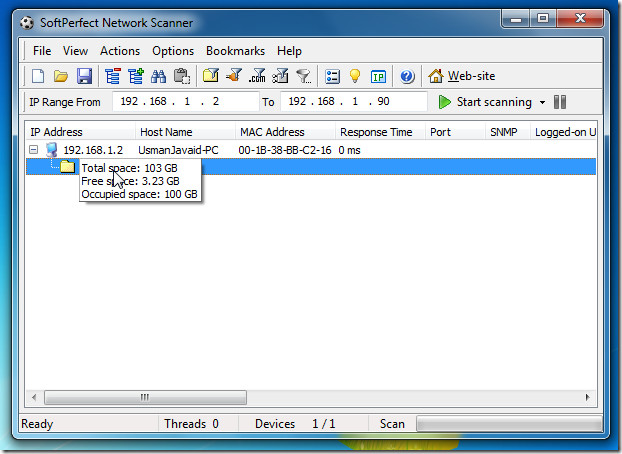The width and height of the screenshot is (622, 454).
Task: Click the pause scanning icon
Action: point(560,102)
